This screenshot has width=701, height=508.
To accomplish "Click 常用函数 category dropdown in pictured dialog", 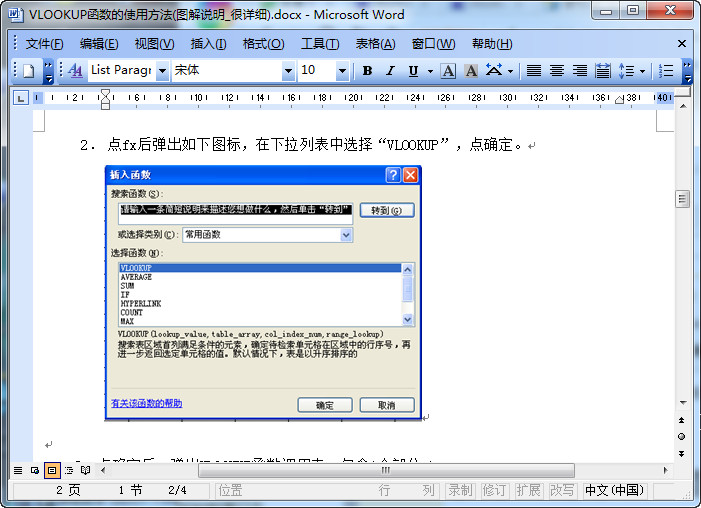I will [x=267, y=235].
